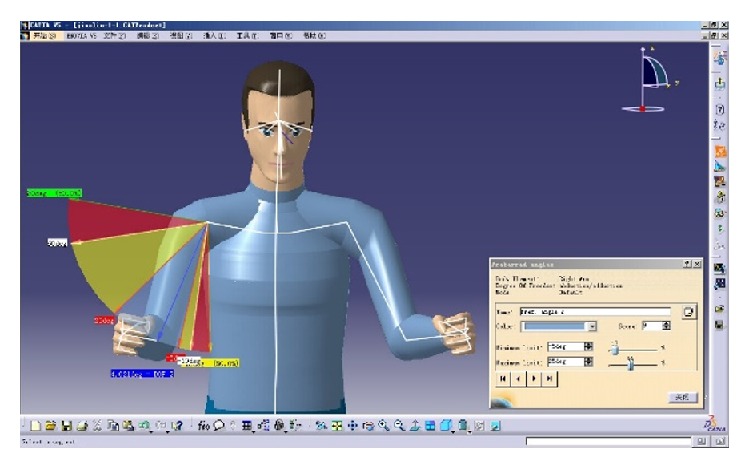
Task: Click the Paste clipboard icon
Action: pyautogui.click(x=129, y=425)
